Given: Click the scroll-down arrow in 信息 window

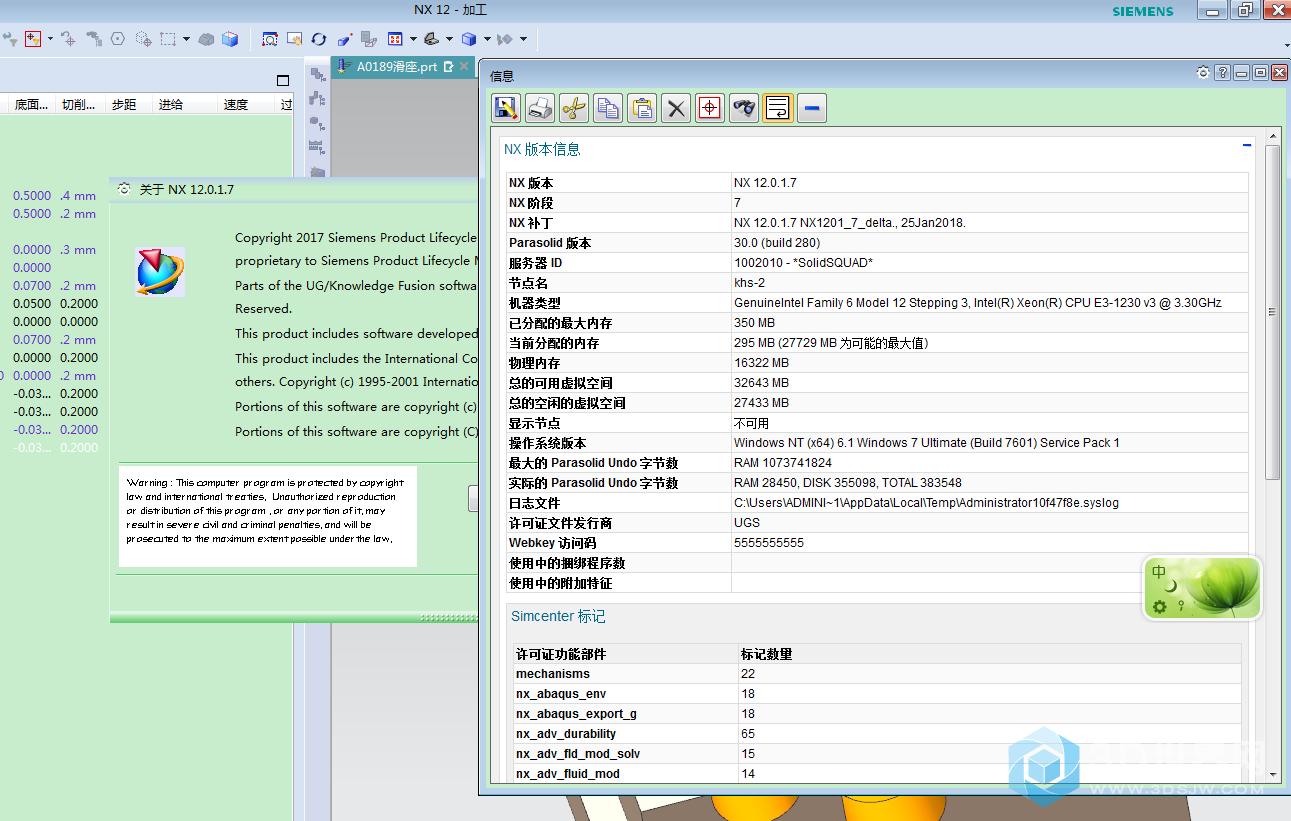Looking at the screenshot, I should [x=1272, y=774].
